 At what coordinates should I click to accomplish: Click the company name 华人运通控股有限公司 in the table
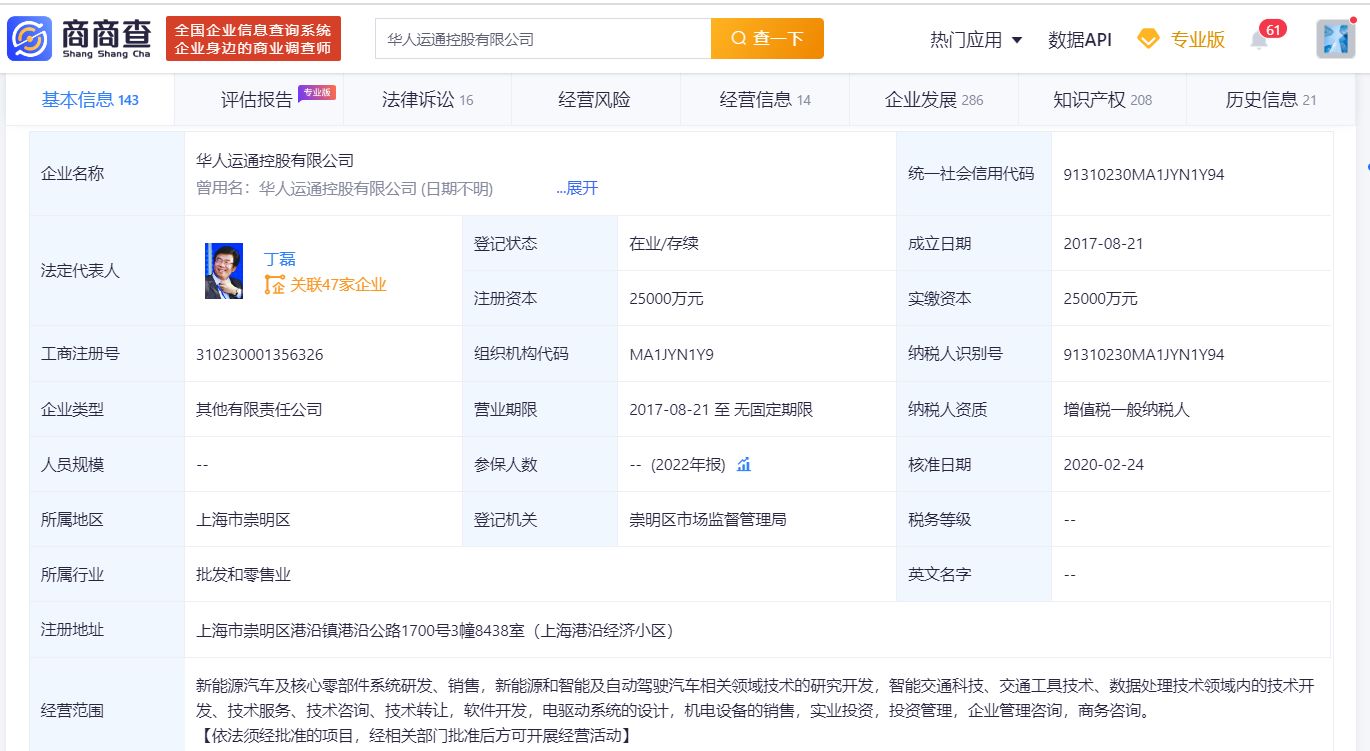(x=275, y=160)
